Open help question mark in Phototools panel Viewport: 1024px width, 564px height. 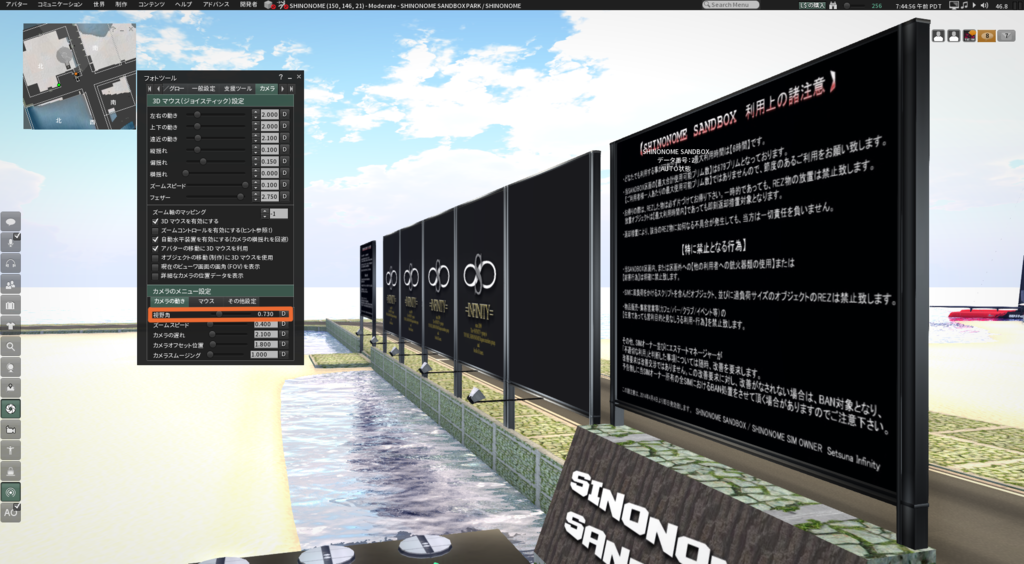click(281, 78)
